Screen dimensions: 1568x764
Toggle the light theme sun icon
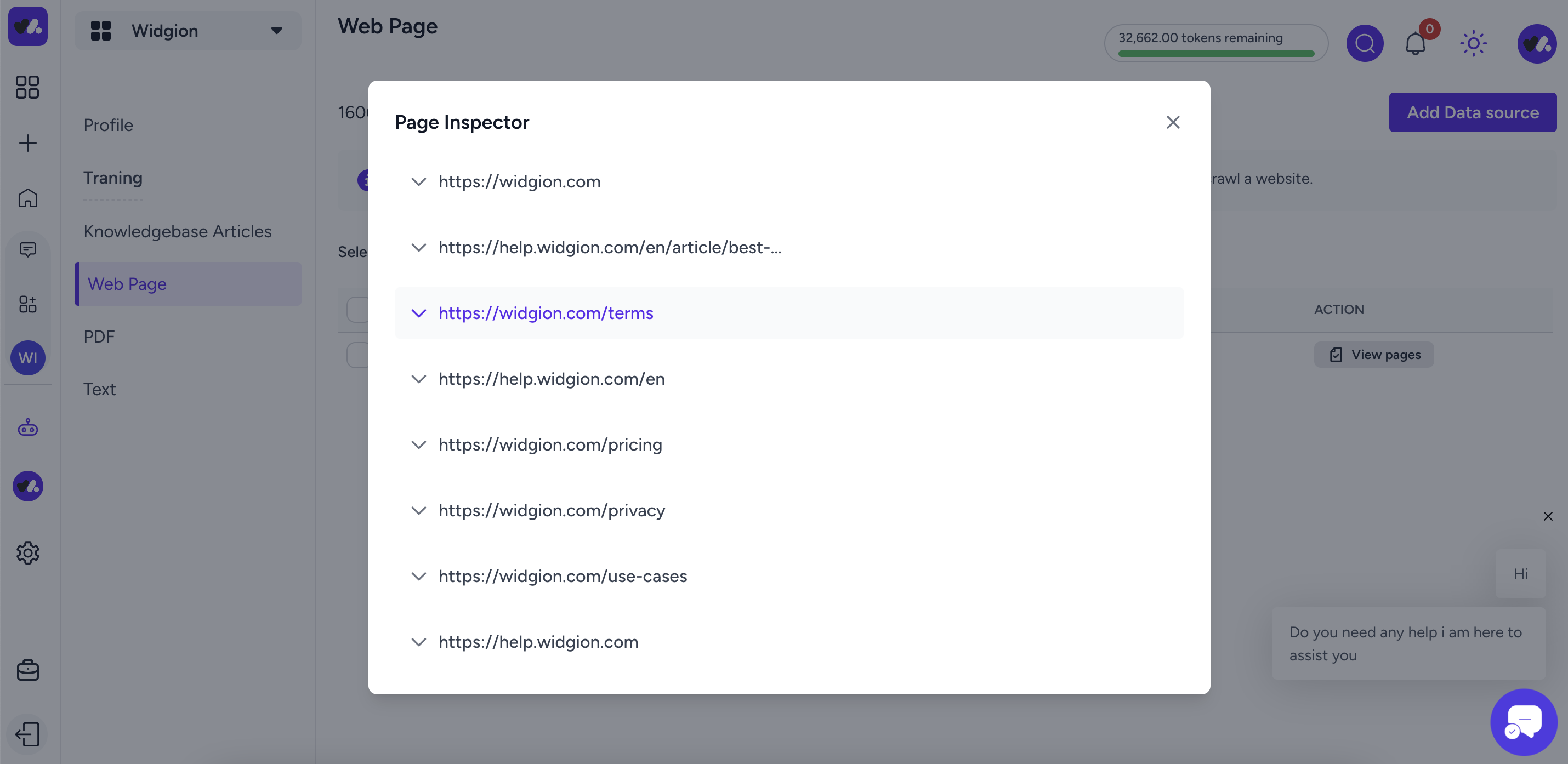point(1473,43)
